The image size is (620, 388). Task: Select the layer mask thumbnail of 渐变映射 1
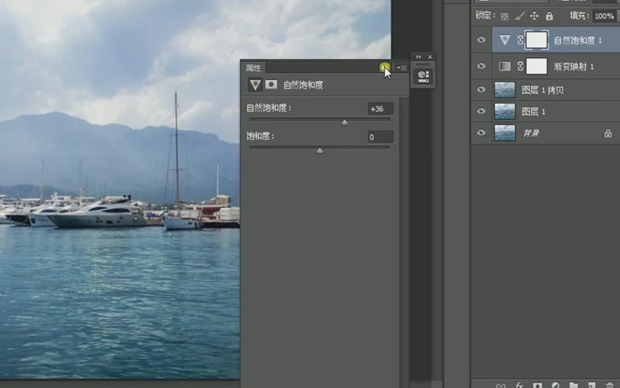click(537, 66)
